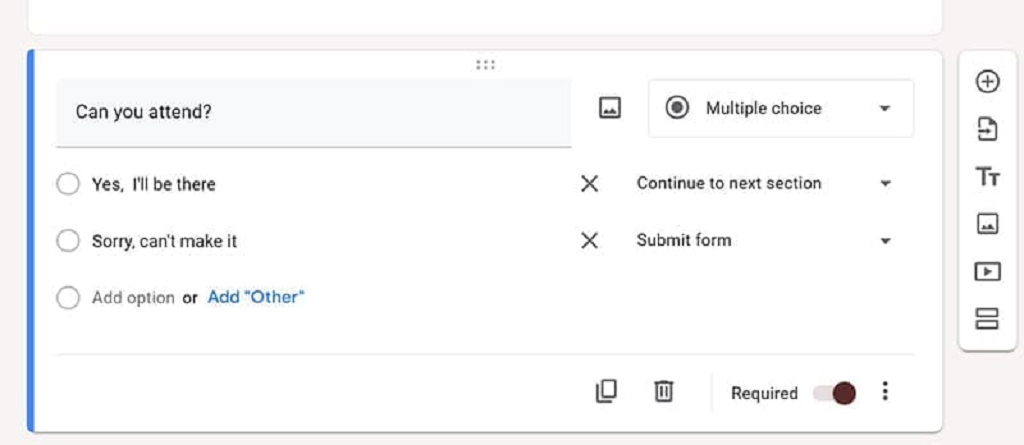
Task: Toggle the Required switch off
Action: point(834,393)
